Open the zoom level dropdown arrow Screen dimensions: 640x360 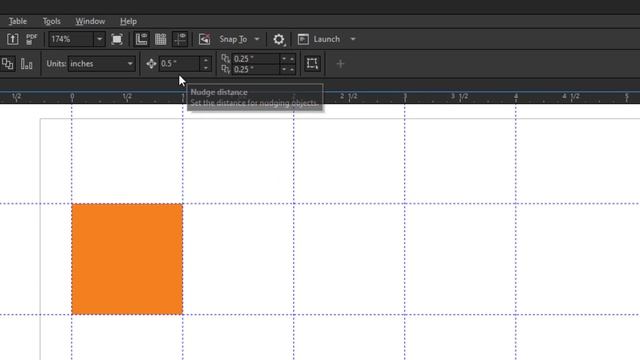[99, 39]
